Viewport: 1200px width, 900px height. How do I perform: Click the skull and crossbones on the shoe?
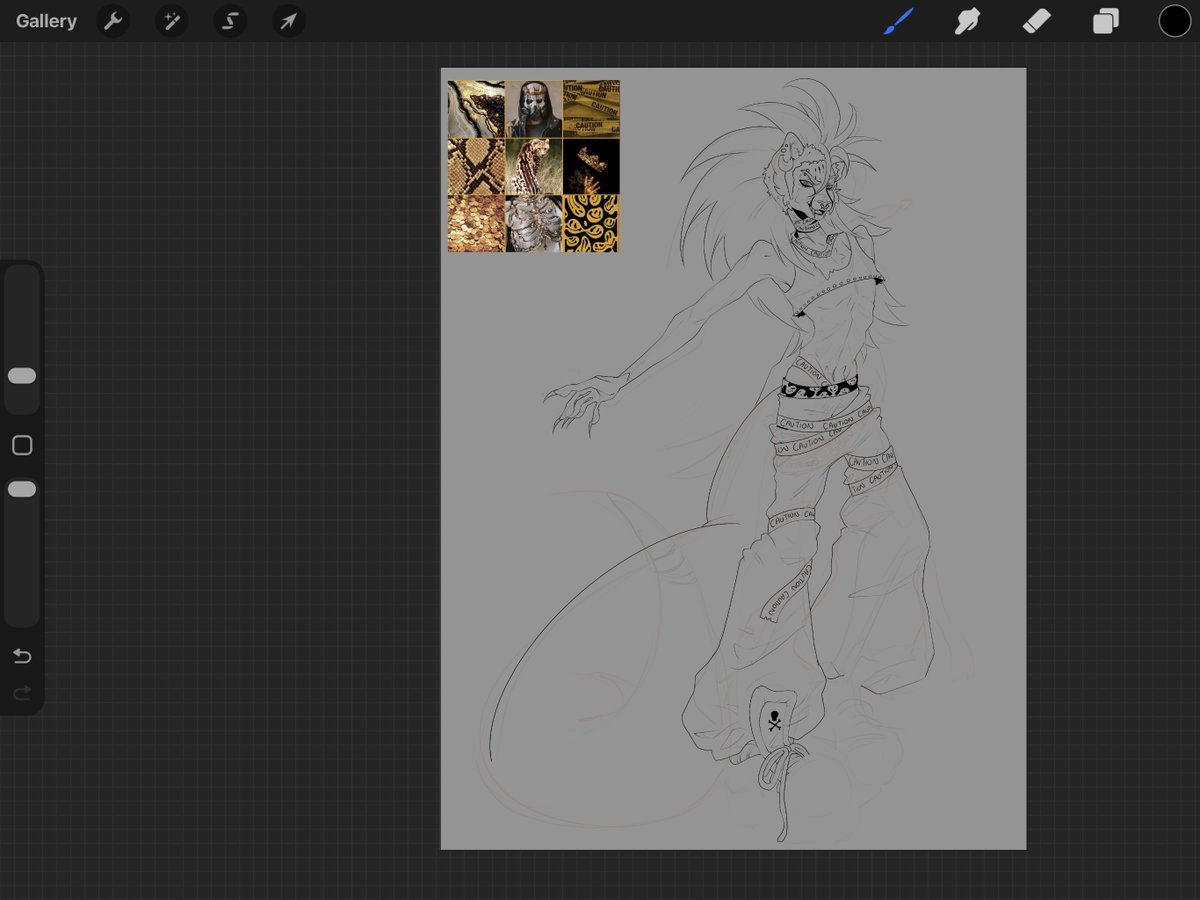click(x=774, y=720)
